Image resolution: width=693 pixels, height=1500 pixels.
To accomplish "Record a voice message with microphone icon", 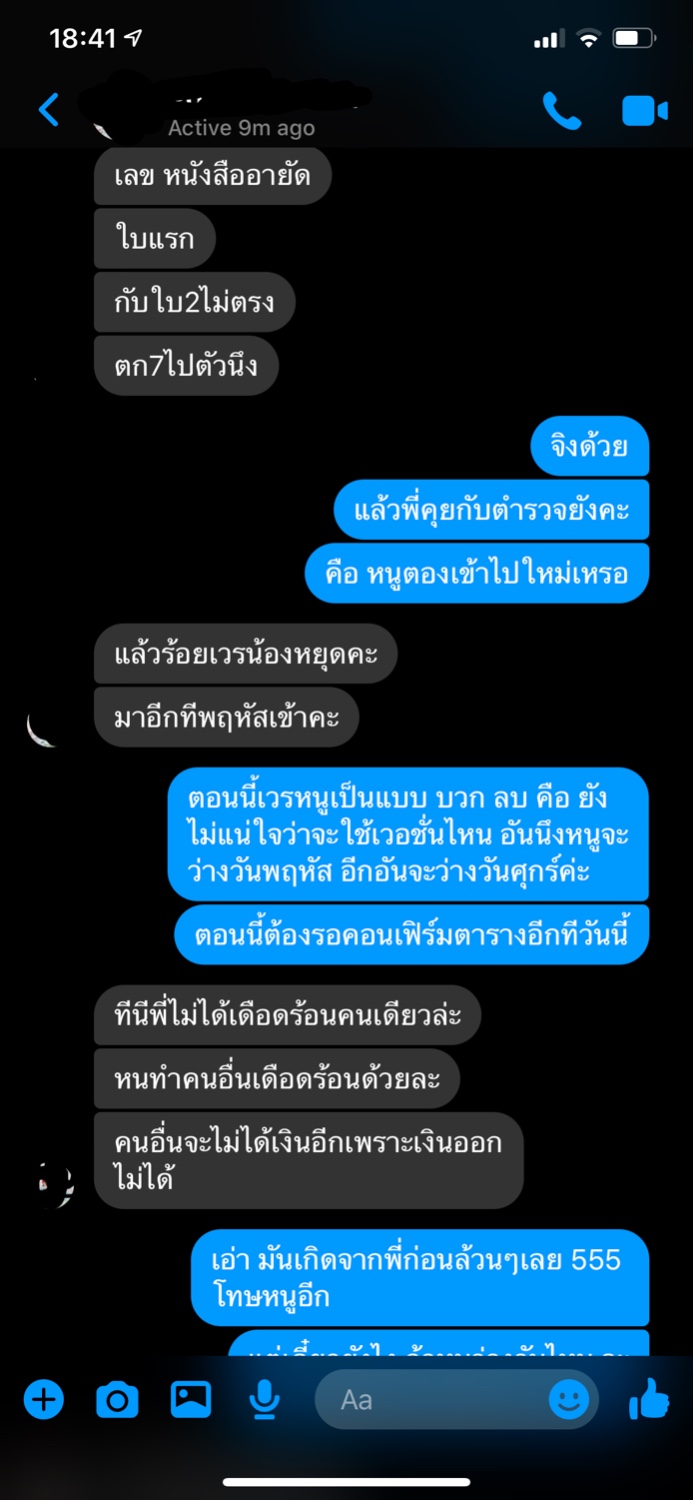I will coord(264,1399).
